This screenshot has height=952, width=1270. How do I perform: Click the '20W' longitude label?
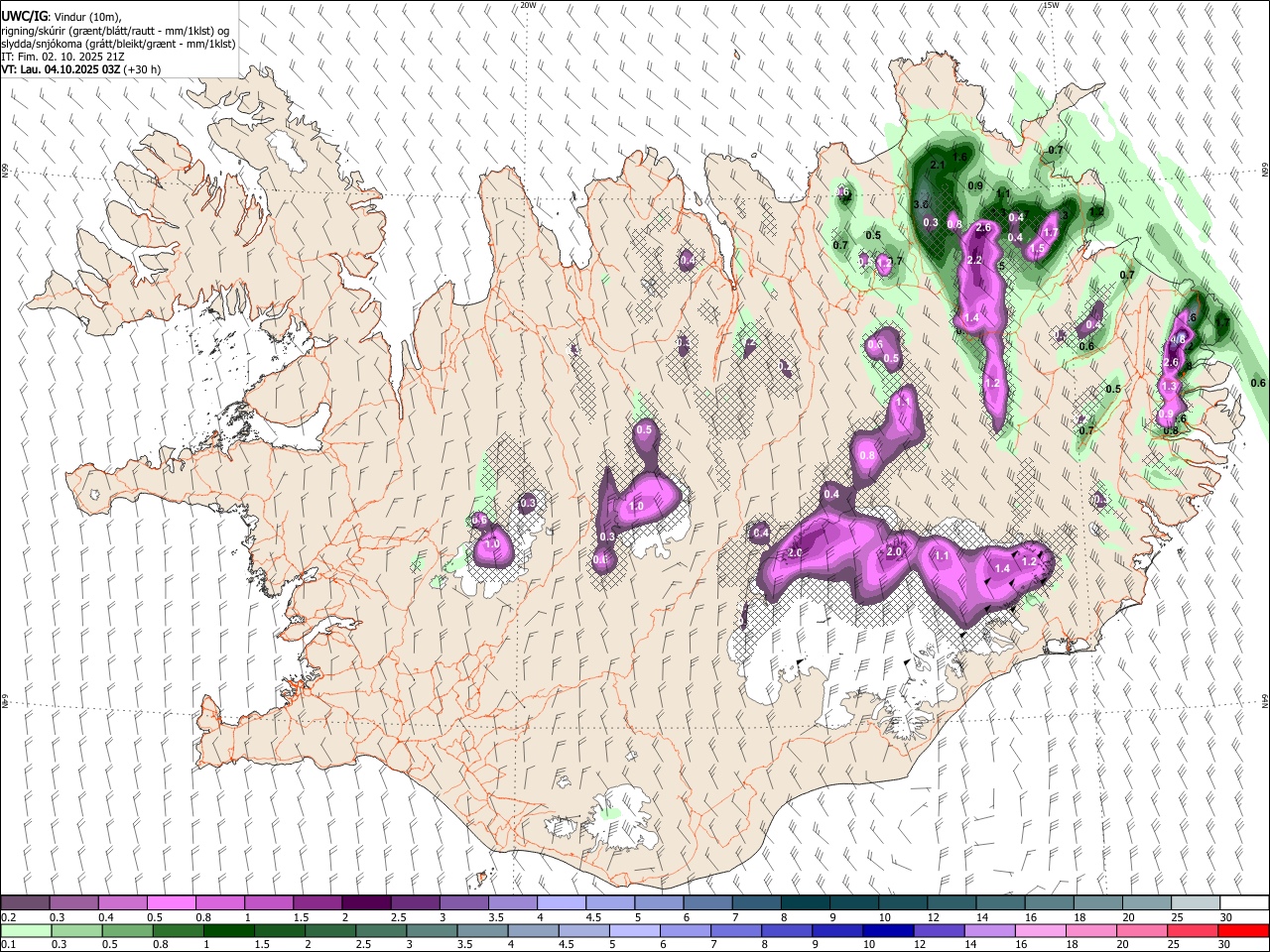(529, 5)
